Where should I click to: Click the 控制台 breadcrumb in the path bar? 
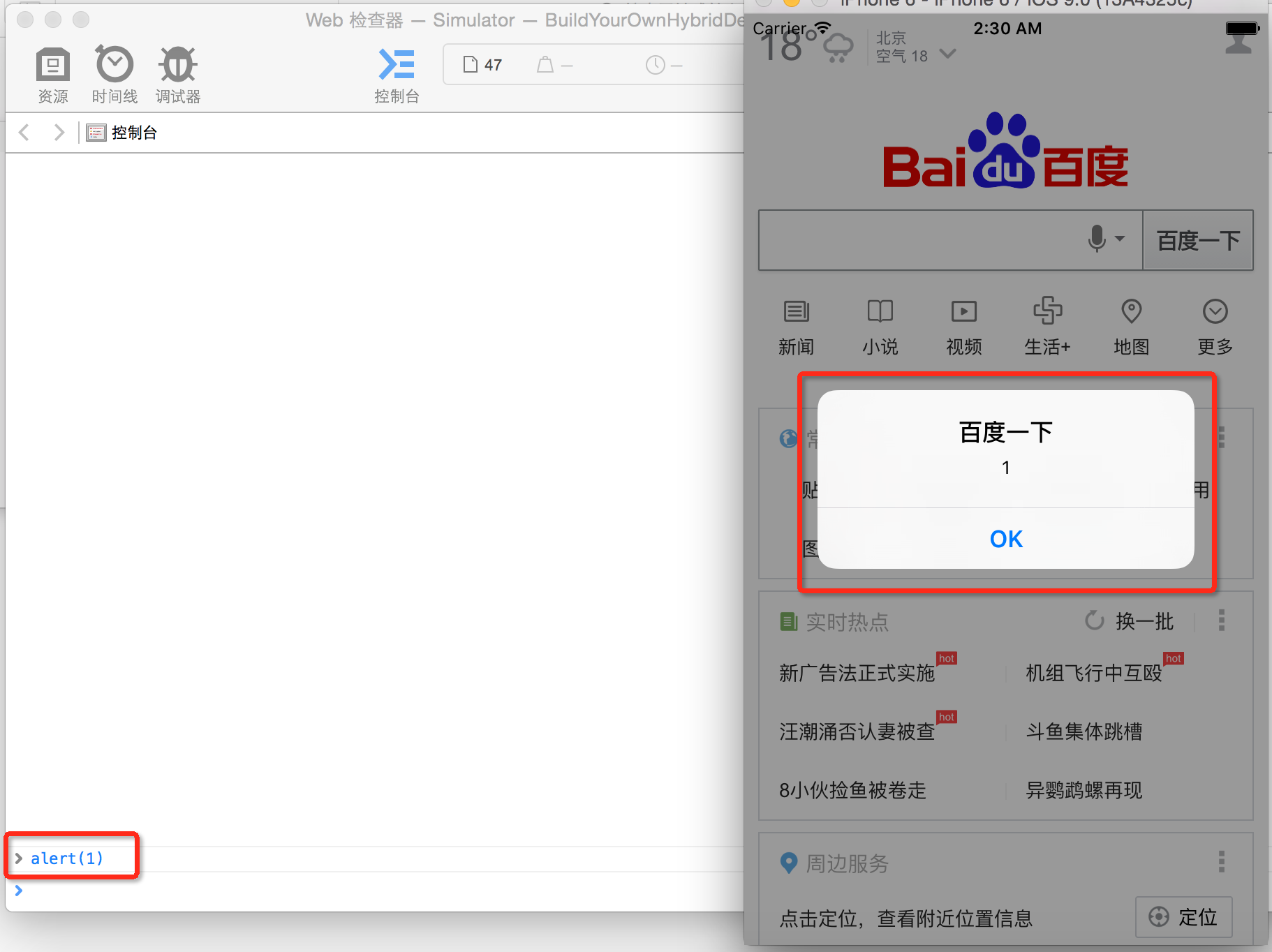click(122, 133)
